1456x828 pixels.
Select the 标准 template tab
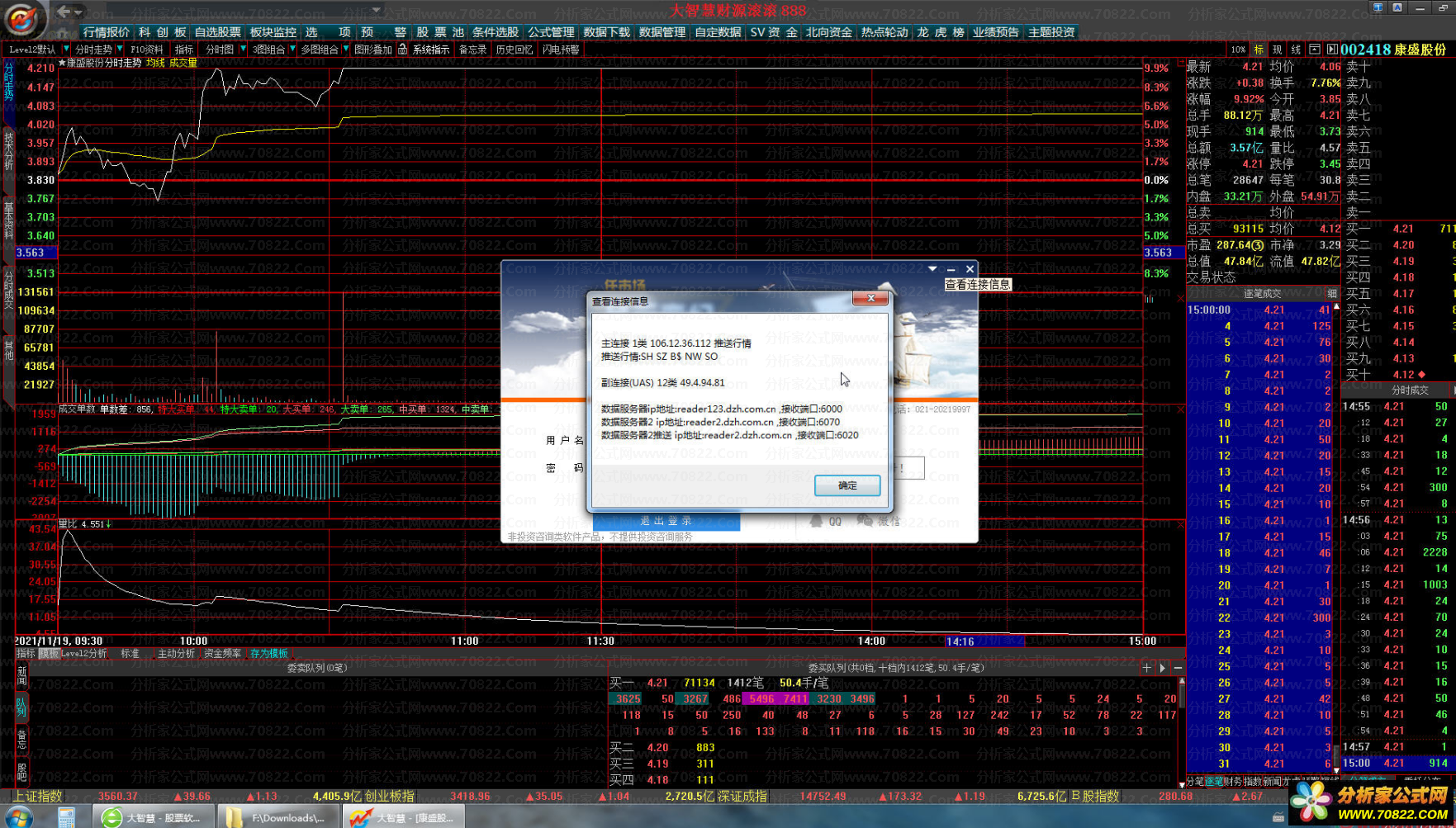pos(130,654)
